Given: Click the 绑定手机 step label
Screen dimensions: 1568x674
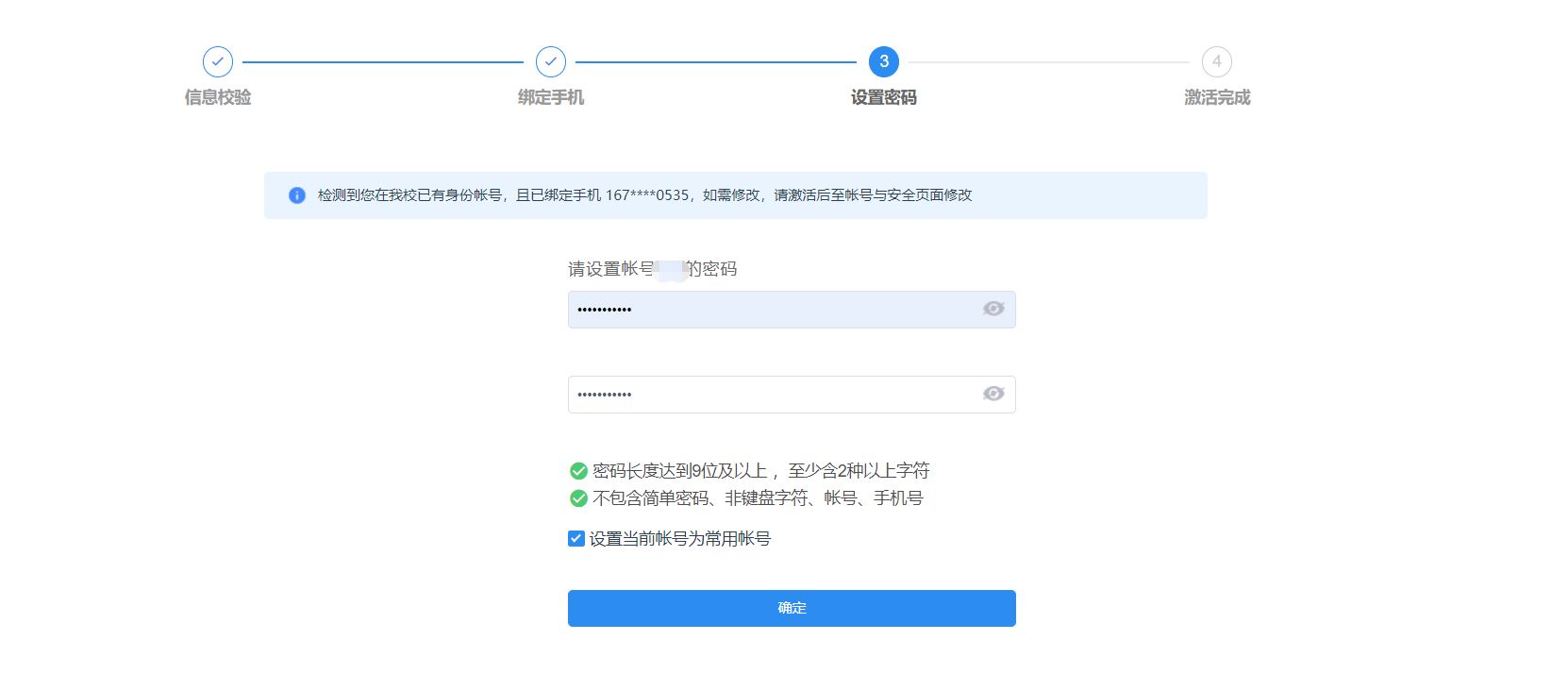Looking at the screenshot, I should (551, 97).
